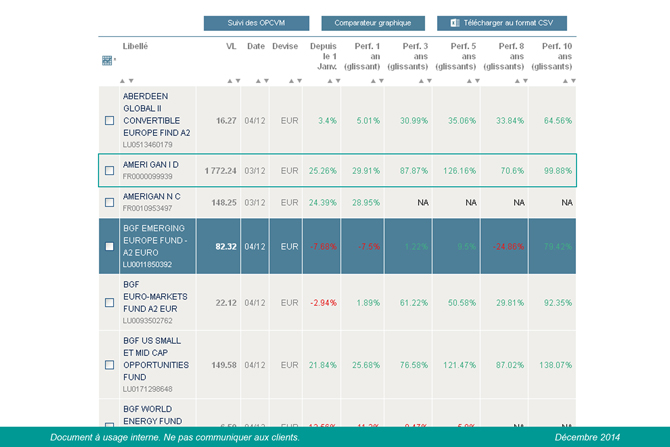Tick the AMERI GAN I D checkbox
The width and height of the screenshot is (670, 447).
click(110, 171)
